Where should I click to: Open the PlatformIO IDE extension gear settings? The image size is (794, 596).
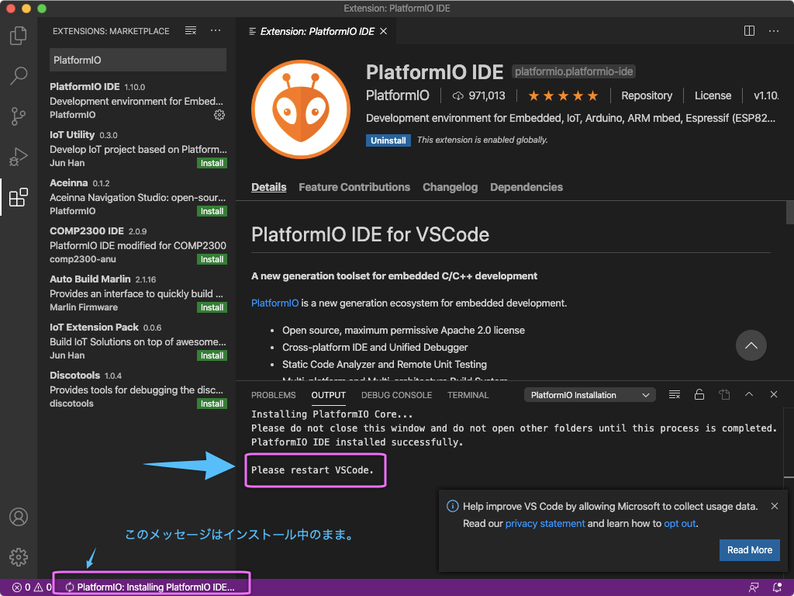(219, 115)
